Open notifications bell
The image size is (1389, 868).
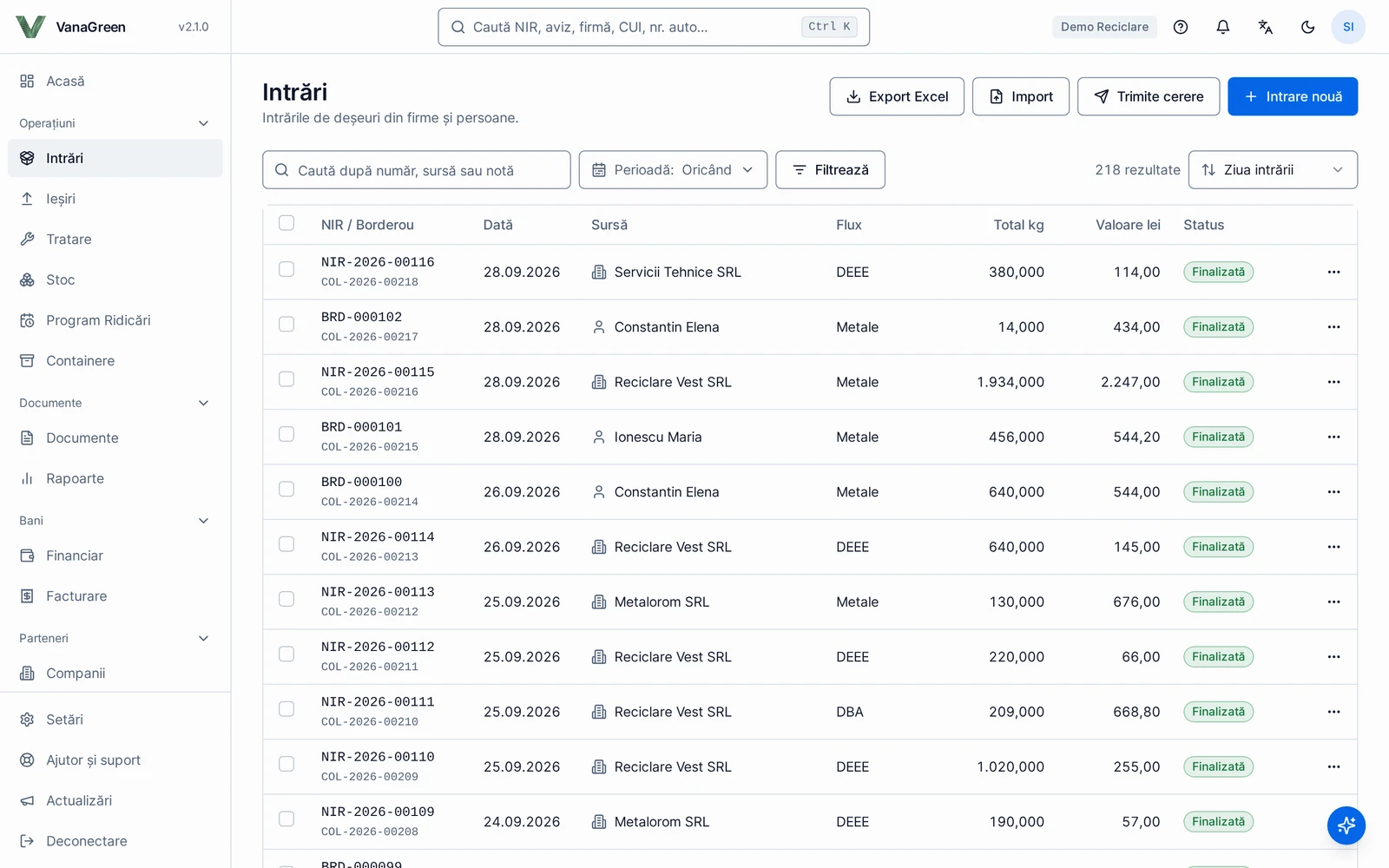click(x=1223, y=27)
